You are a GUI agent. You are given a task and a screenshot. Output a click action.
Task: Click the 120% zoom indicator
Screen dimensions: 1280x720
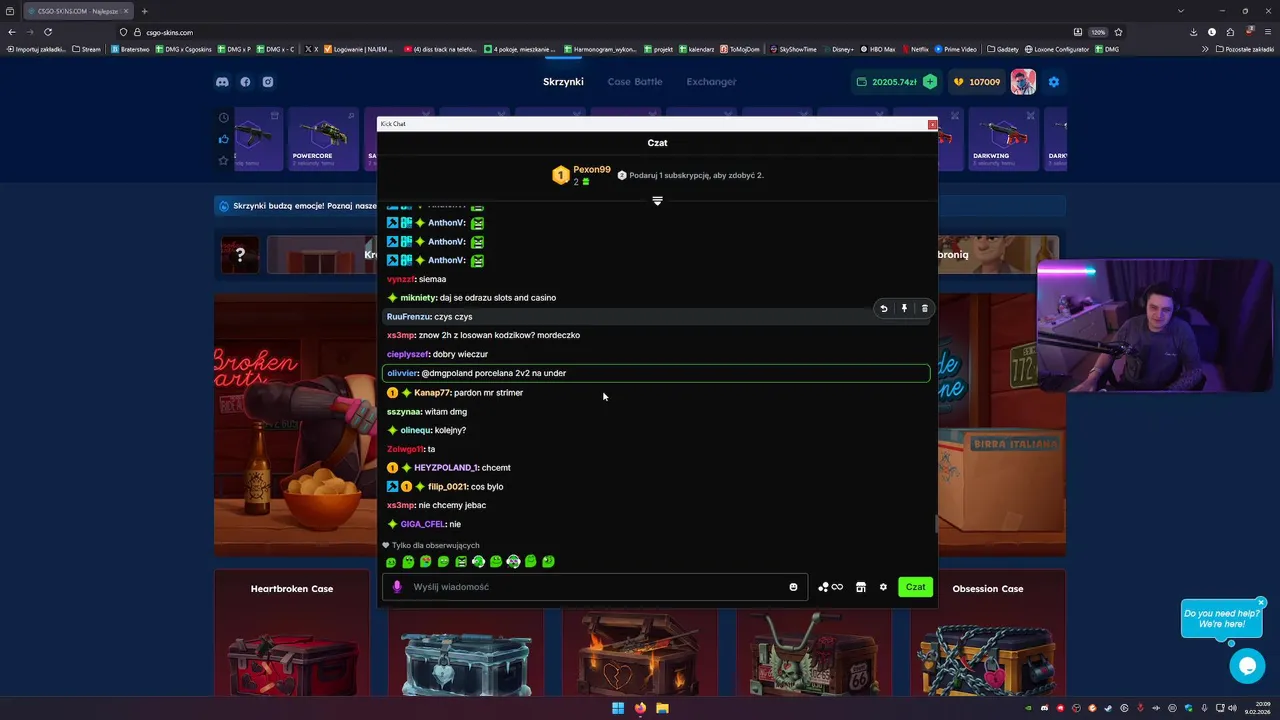(x=1099, y=32)
